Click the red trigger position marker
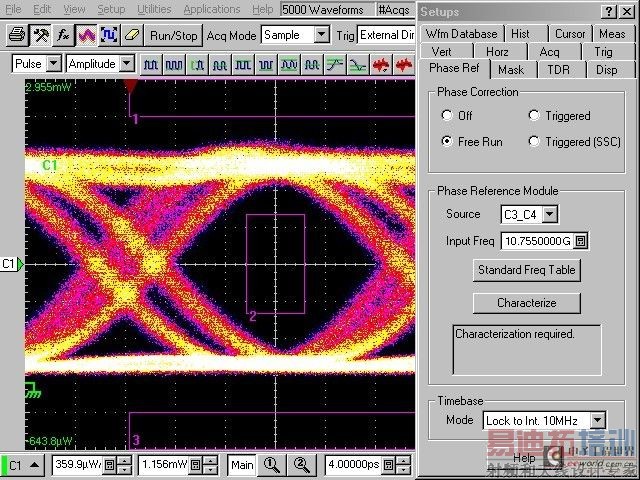 point(131,86)
